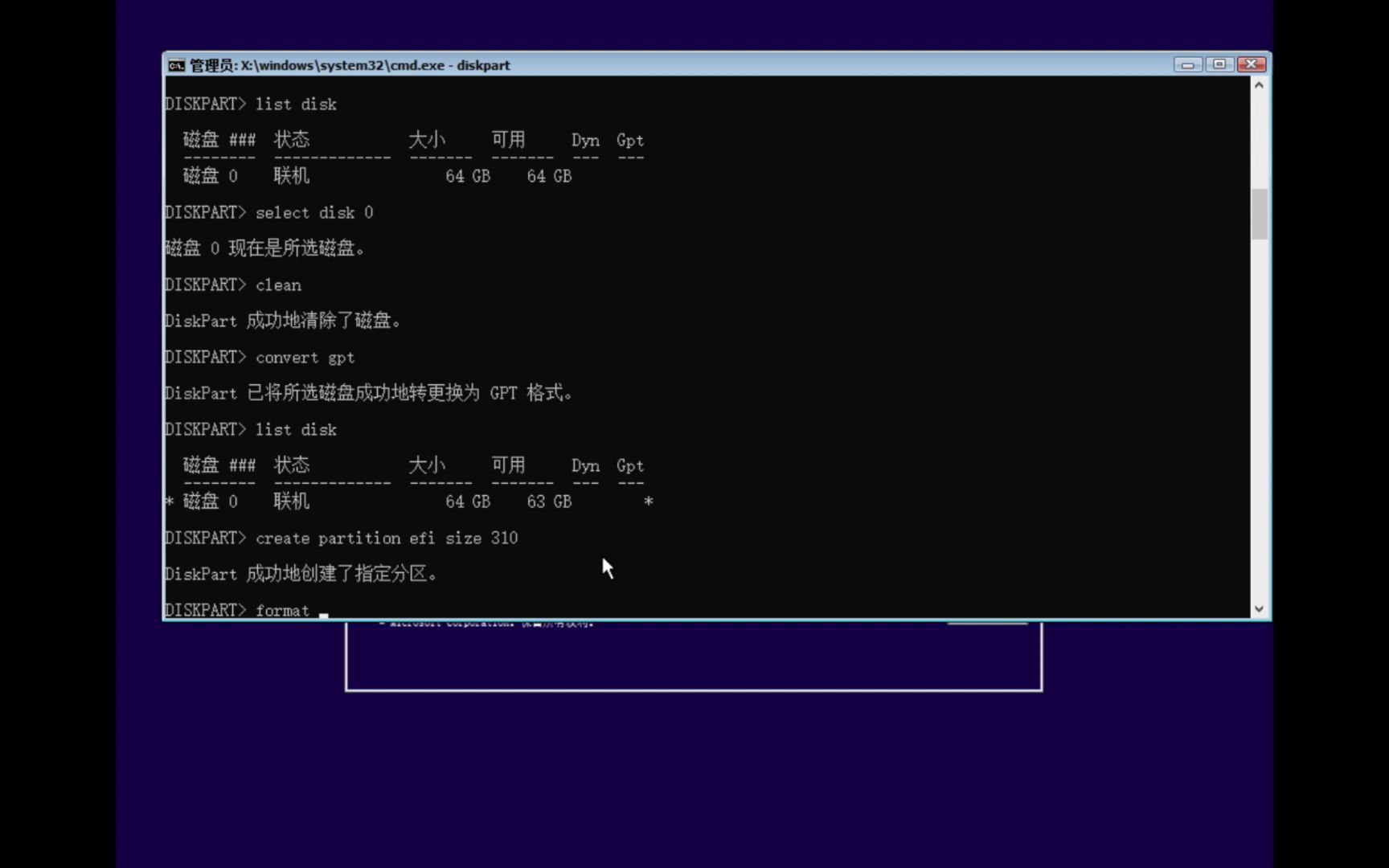The width and height of the screenshot is (1389, 868).
Task: Click the "select disk 0" command line
Action: [269, 213]
